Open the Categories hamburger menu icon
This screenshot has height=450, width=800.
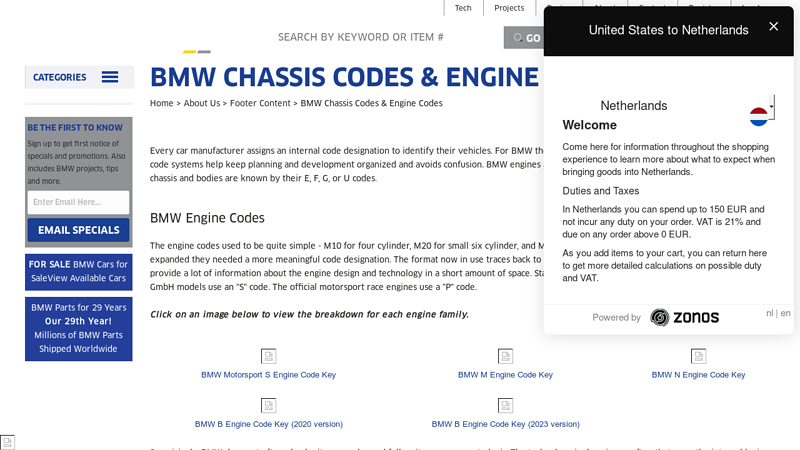pos(110,77)
